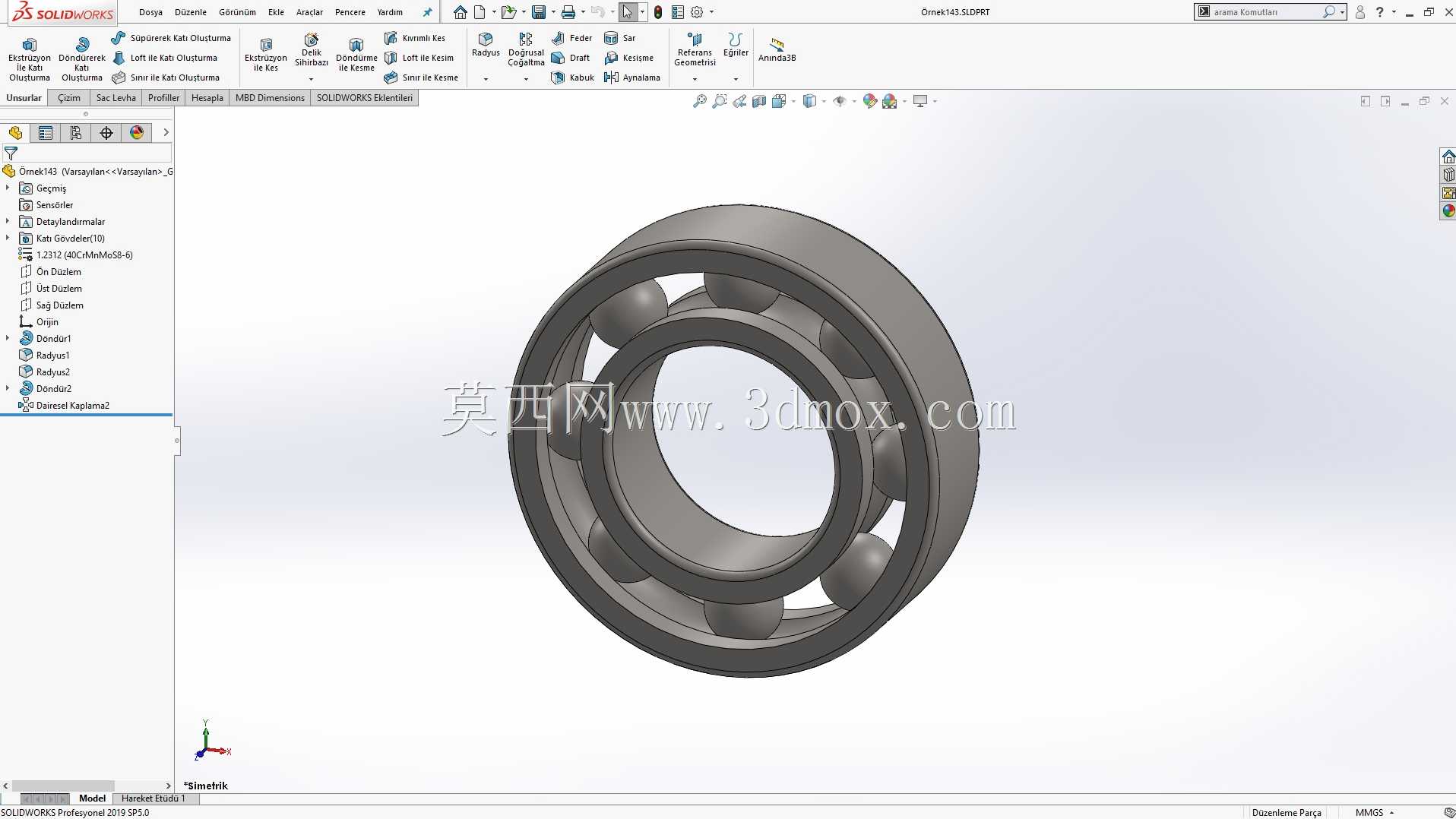Click the Feder tool

click(x=571, y=38)
